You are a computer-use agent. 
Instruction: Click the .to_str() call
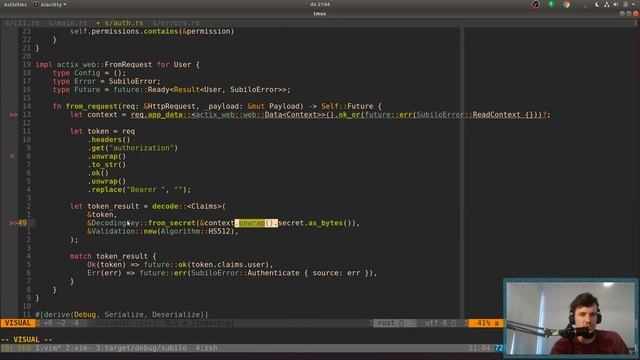click(107, 164)
